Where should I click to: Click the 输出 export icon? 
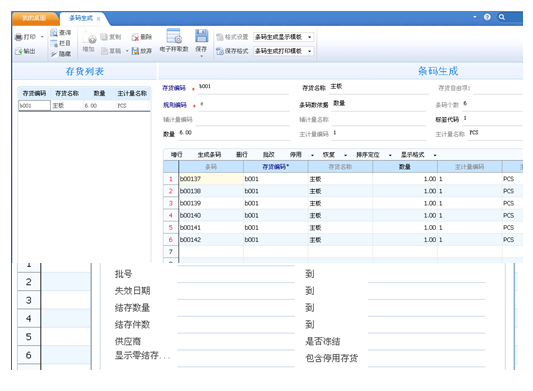pyautogui.click(x=19, y=51)
